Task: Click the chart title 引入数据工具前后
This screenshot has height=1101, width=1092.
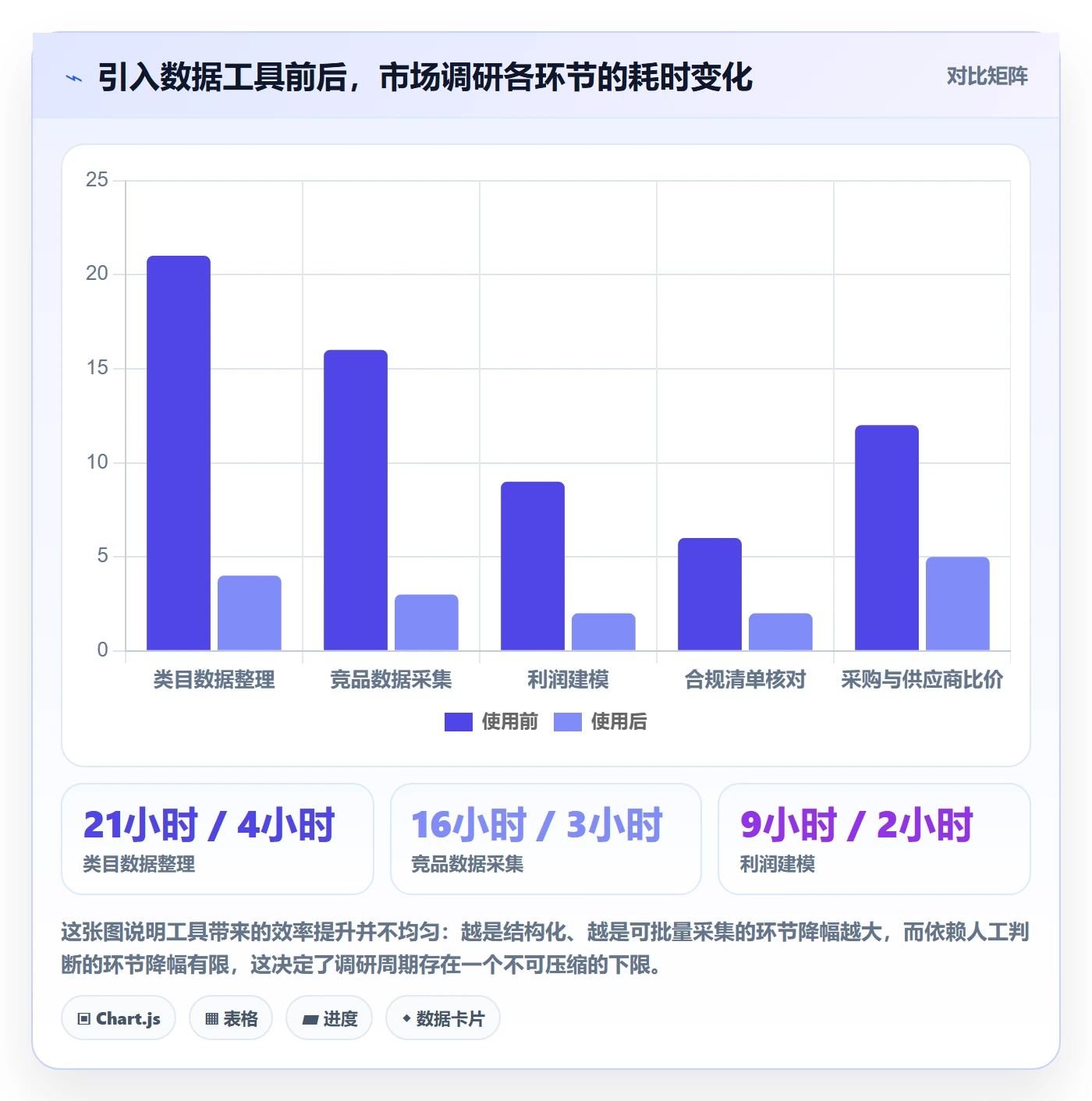Action: click(x=222, y=77)
